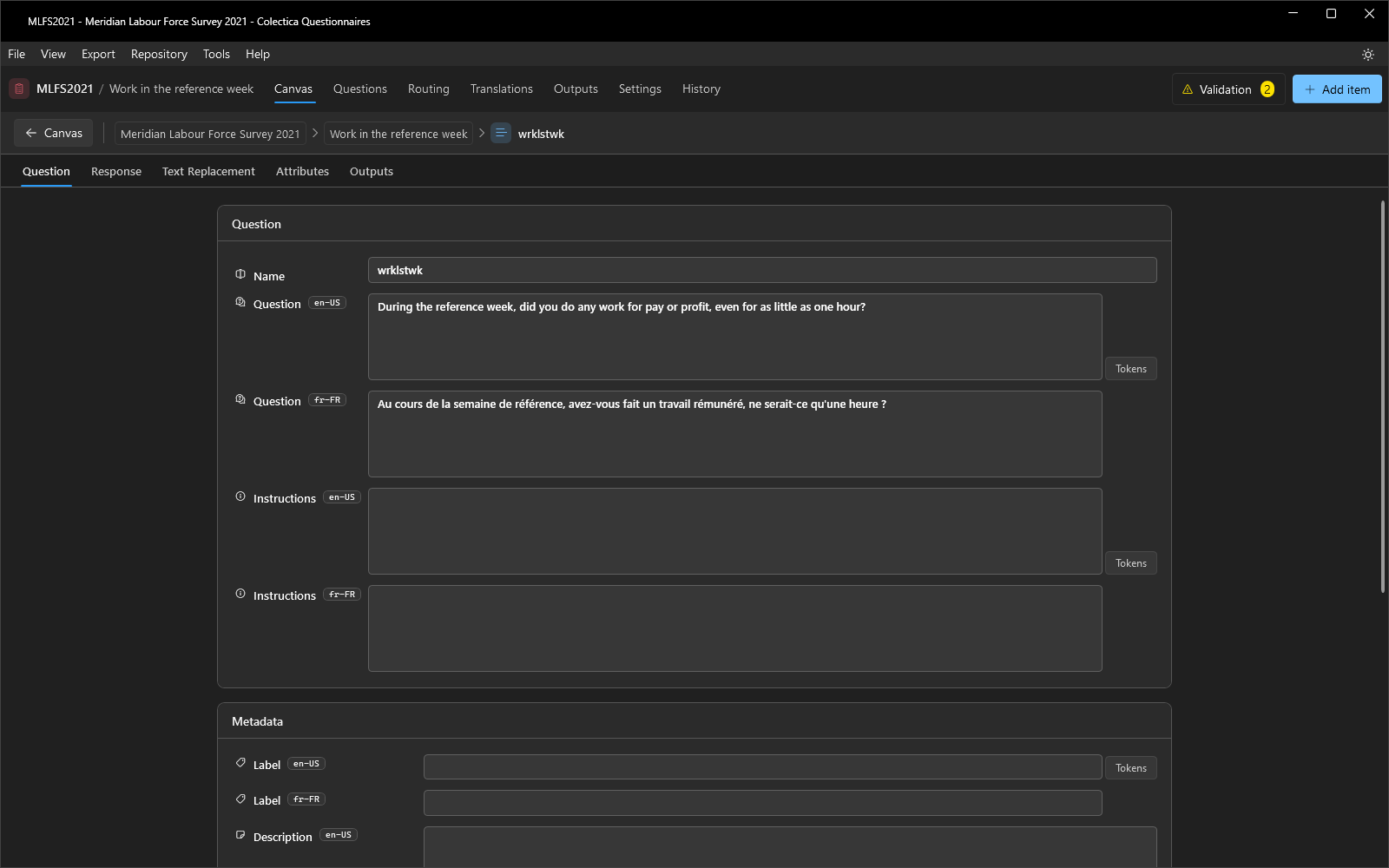The height and width of the screenshot is (868, 1389).
Task: Open the Tools menu
Action: 216,54
